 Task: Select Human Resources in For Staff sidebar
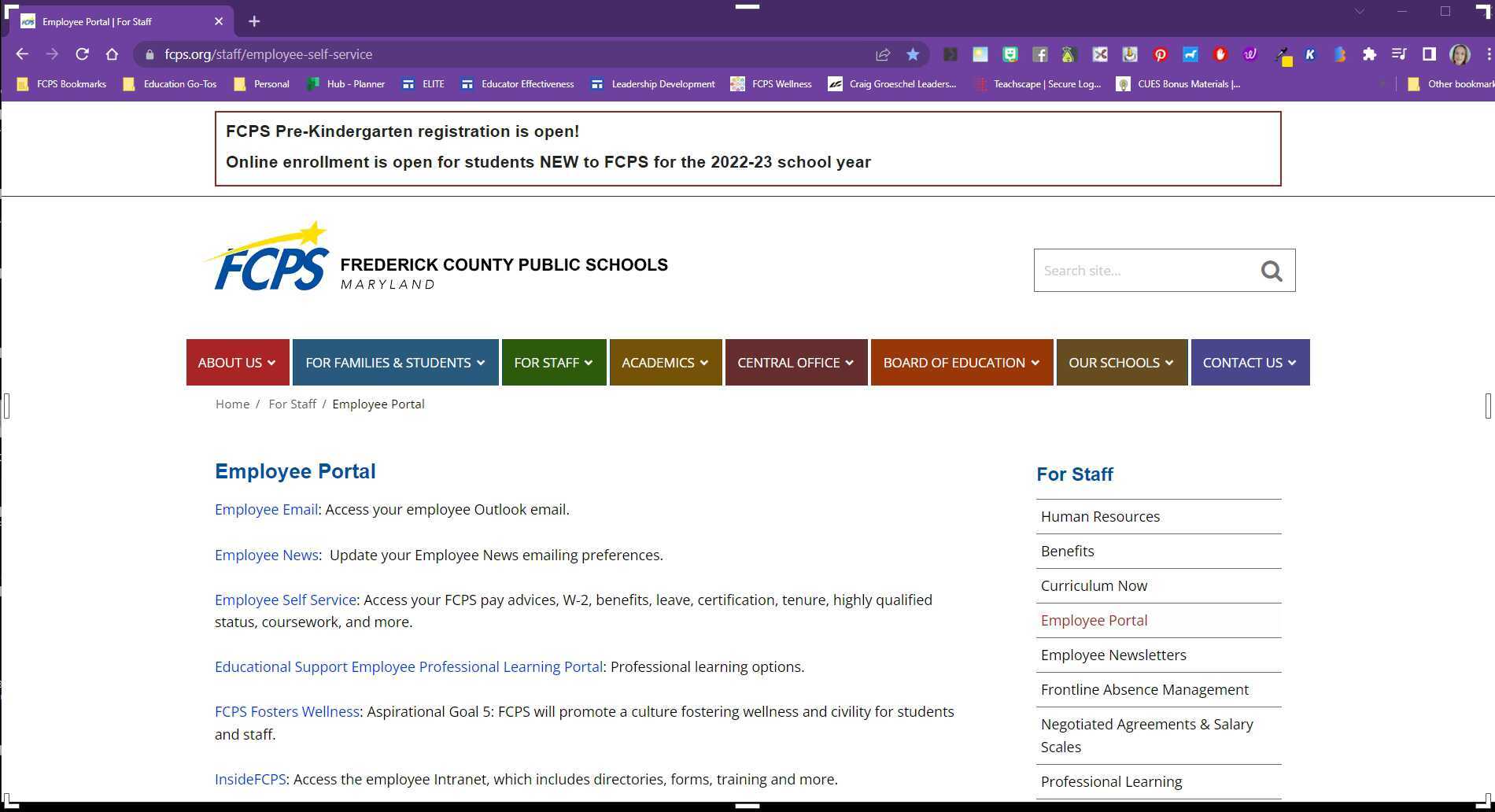(1100, 517)
